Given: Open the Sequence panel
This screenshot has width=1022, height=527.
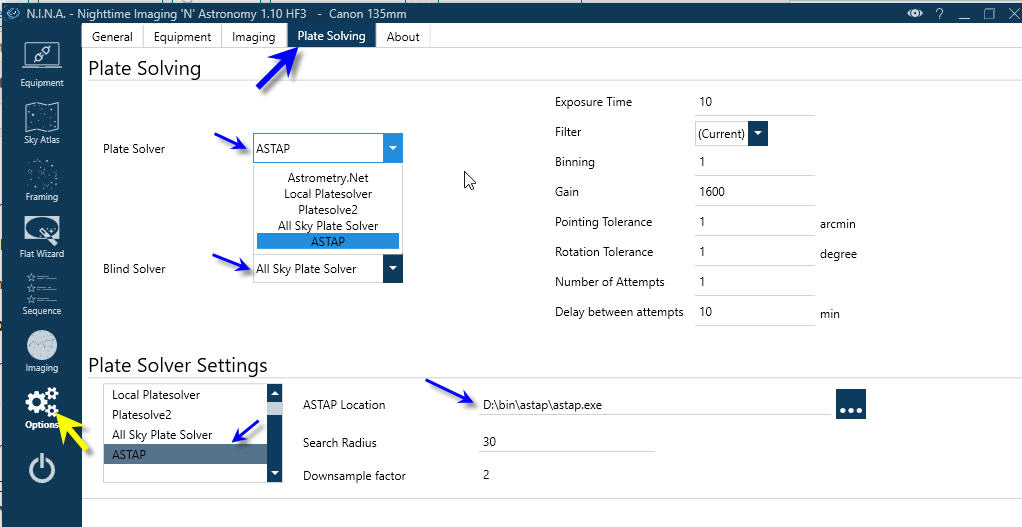Looking at the screenshot, I should coord(41,293).
